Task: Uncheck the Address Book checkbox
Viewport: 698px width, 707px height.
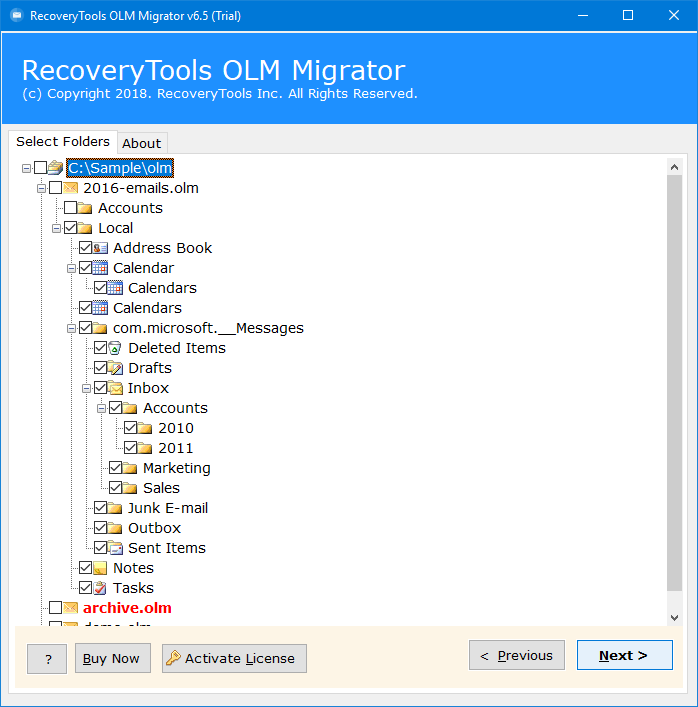Action: point(85,248)
